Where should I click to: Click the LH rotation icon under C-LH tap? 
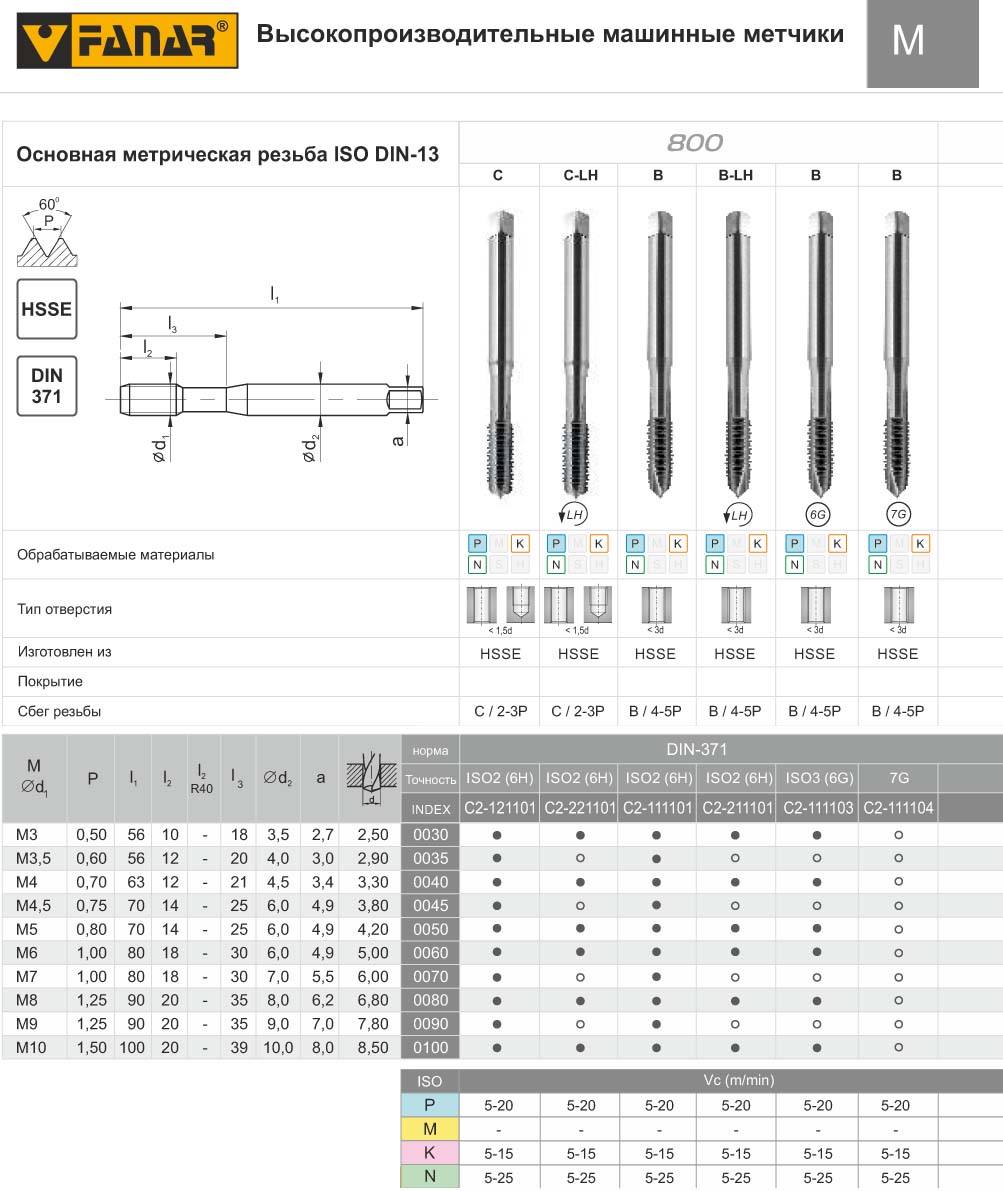[574, 514]
